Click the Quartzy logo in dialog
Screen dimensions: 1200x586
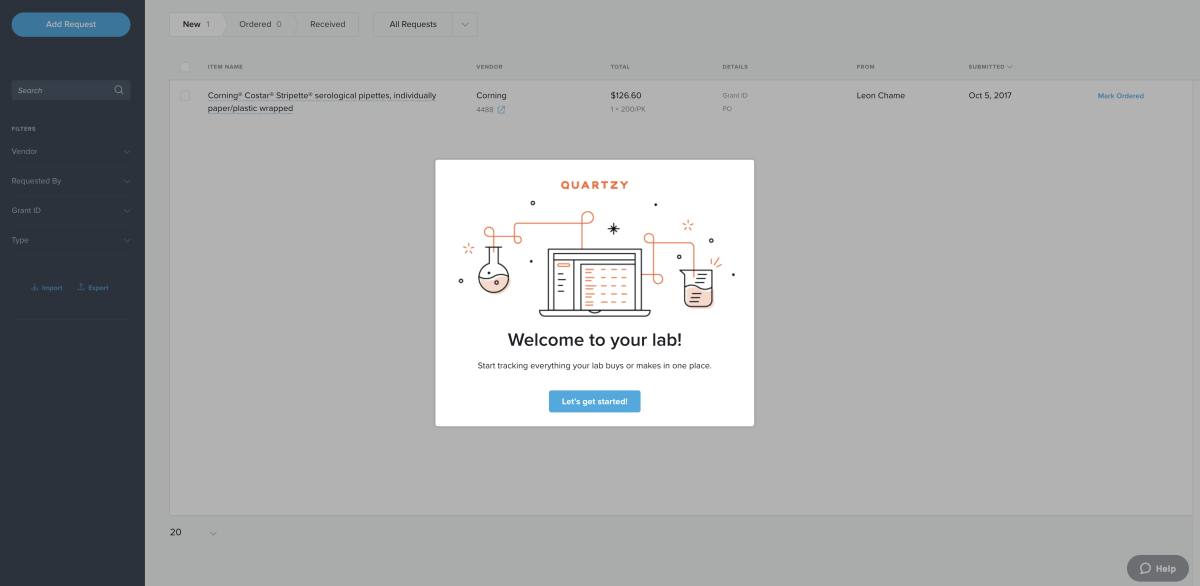(595, 185)
